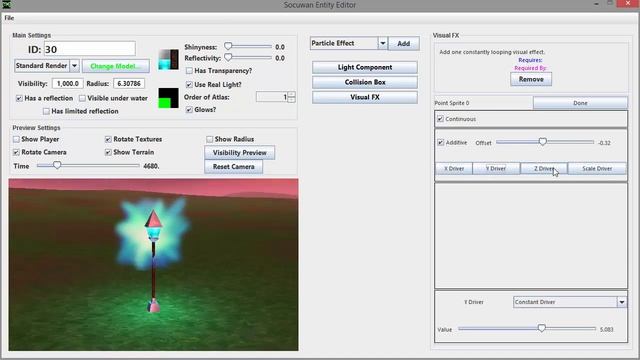
Task: Enable Show Radius checkbox
Action: coord(209,139)
